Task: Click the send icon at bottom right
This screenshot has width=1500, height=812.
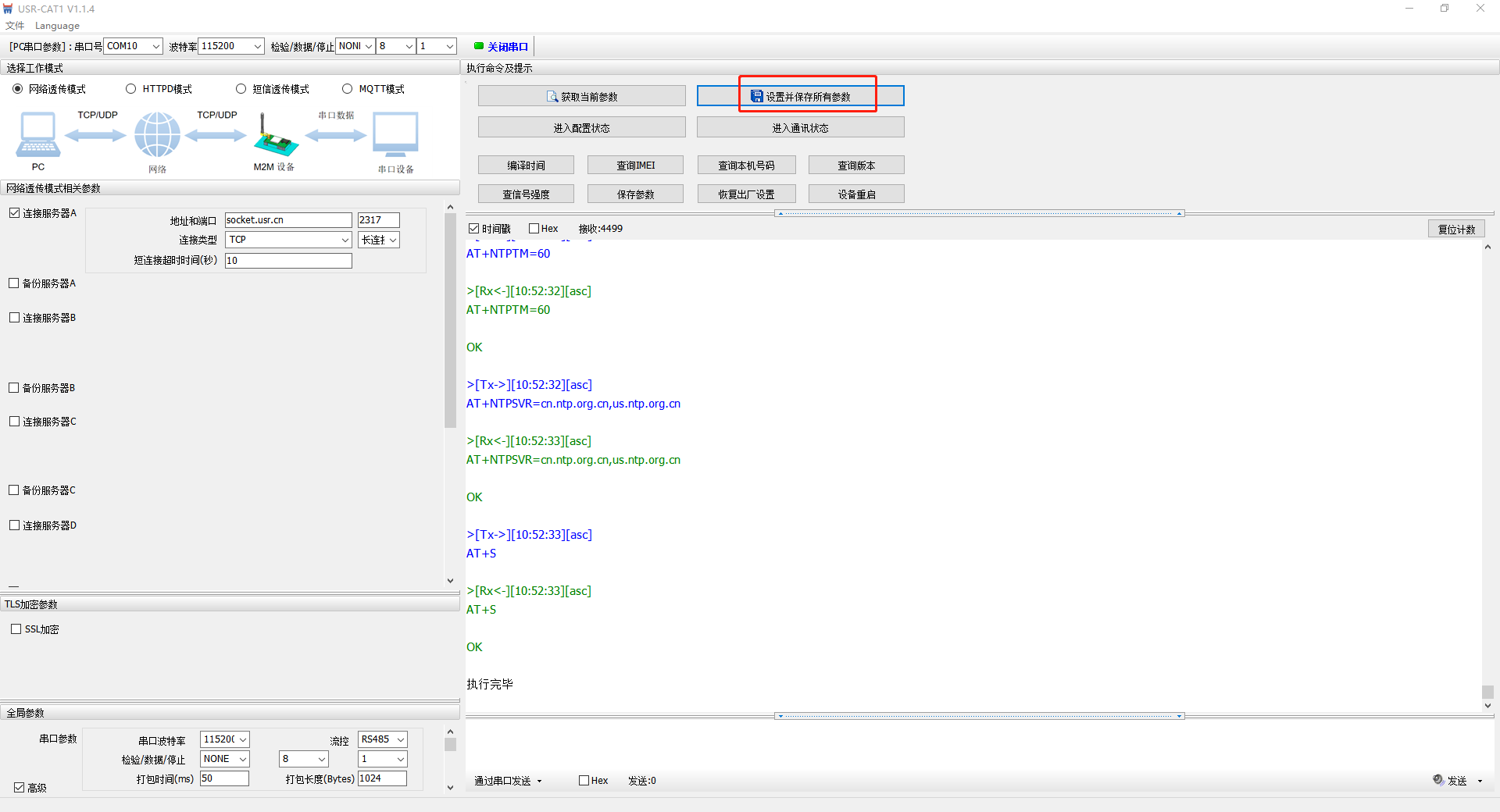Action: pyautogui.click(x=1438, y=780)
